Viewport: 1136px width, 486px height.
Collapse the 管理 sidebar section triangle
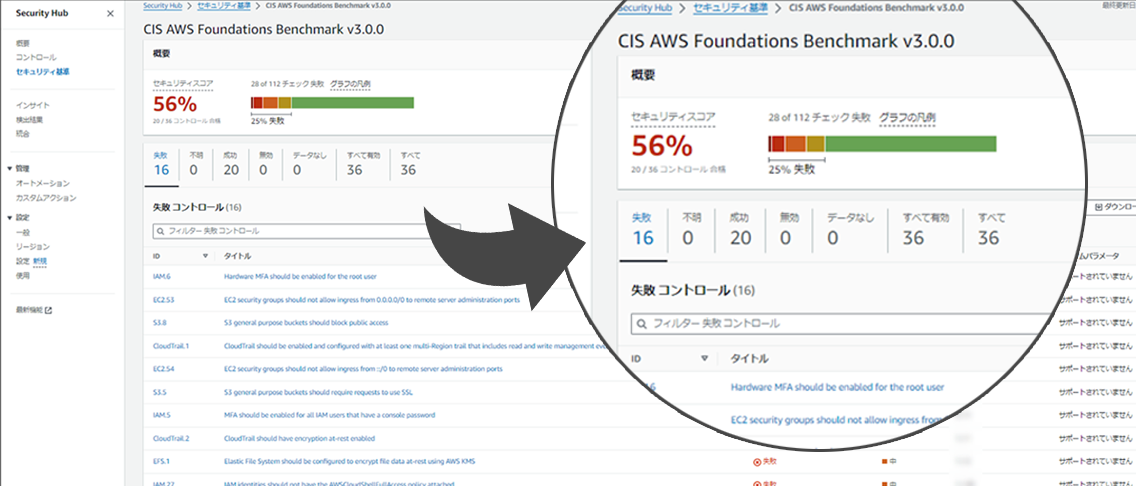pos(9,168)
